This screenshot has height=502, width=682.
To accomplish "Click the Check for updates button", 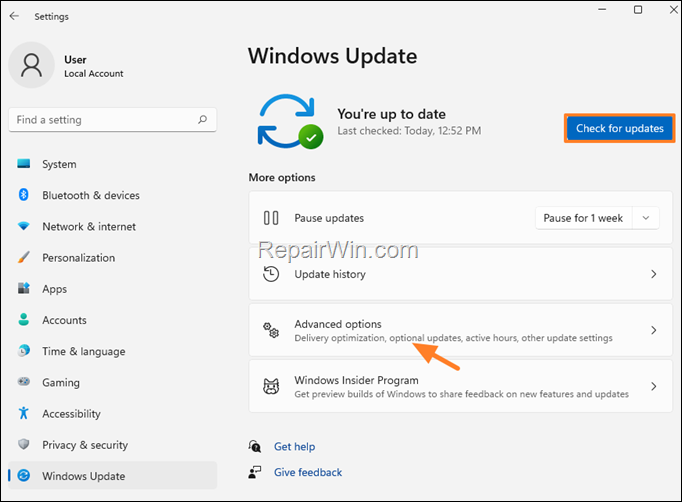I will pos(620,128).
